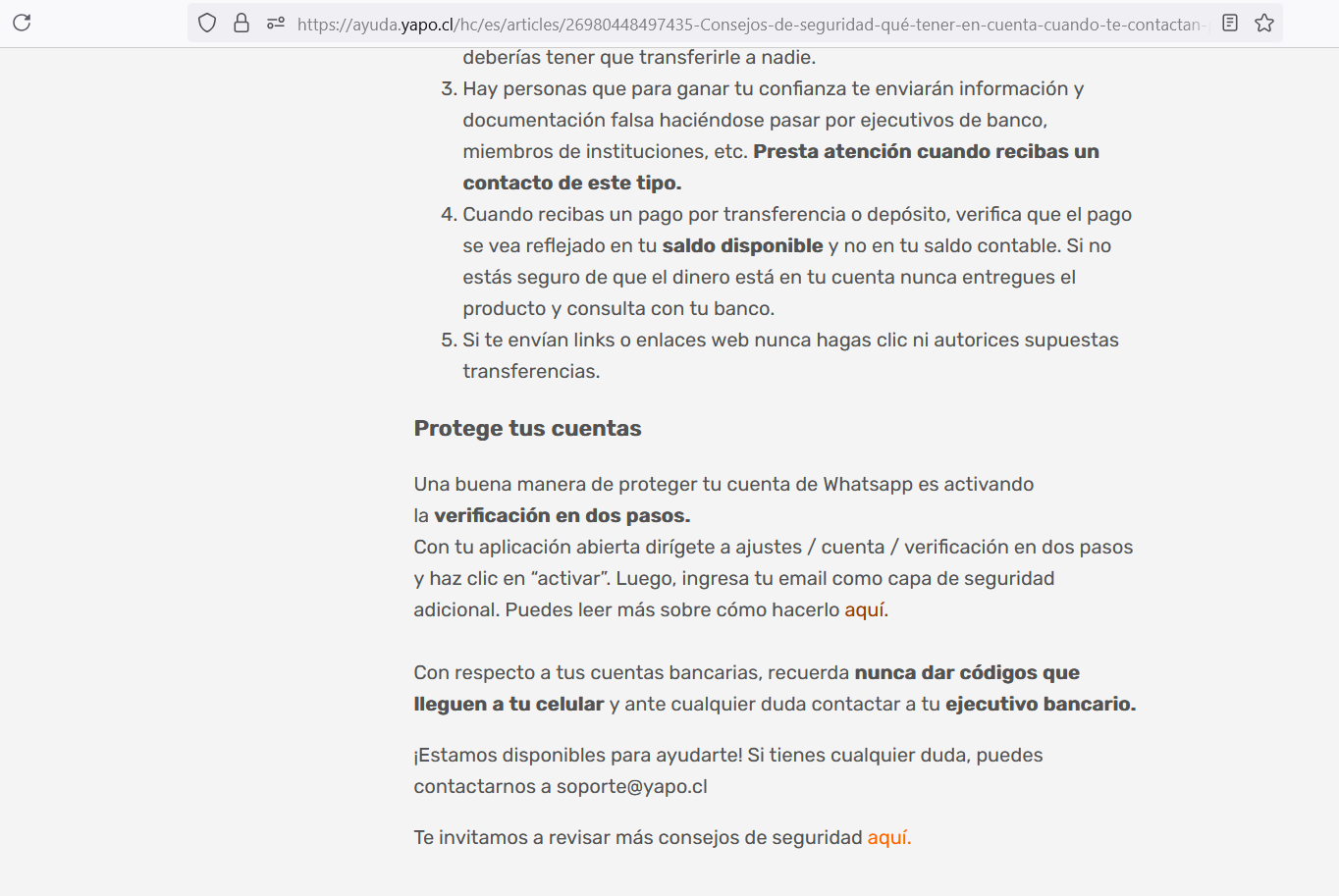Click the 'Te invitamos a revisar' sentence
The height and width of the screenshot is (896, 1339).
pos(663,837)
